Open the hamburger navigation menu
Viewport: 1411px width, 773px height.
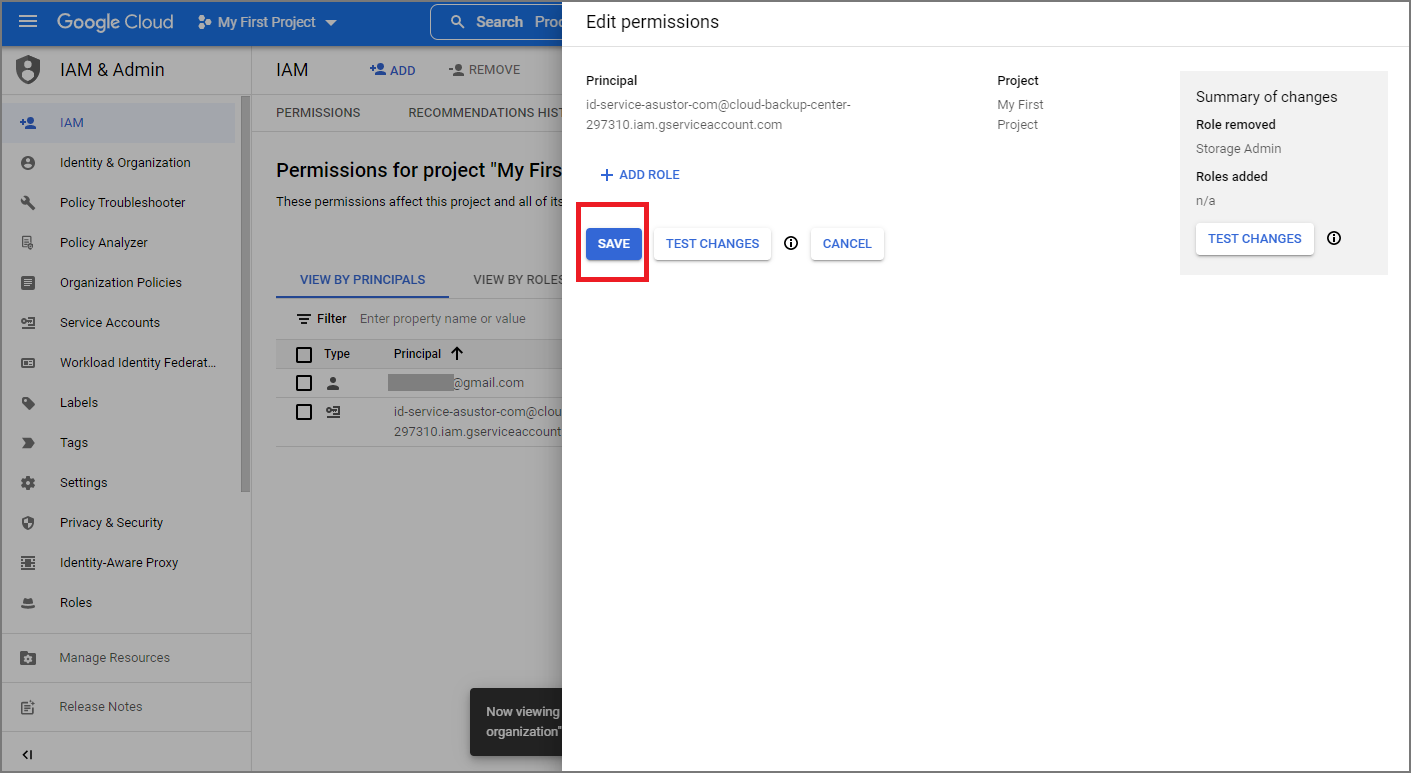tap(28, 21)
